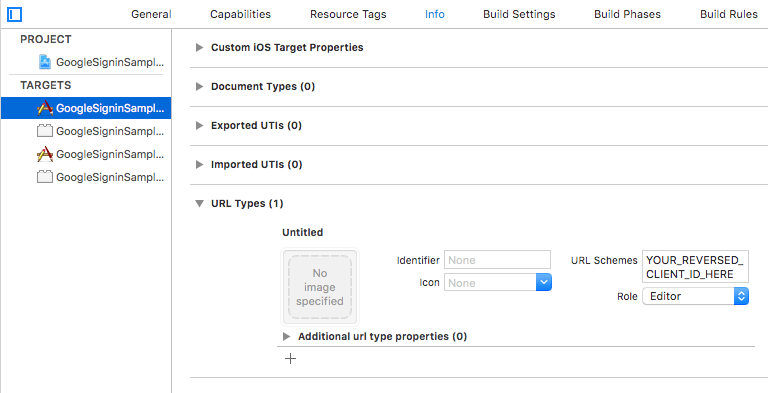Select the second app target icon in TARGETS
768x393 pixels.
click(x=45, y=154)
